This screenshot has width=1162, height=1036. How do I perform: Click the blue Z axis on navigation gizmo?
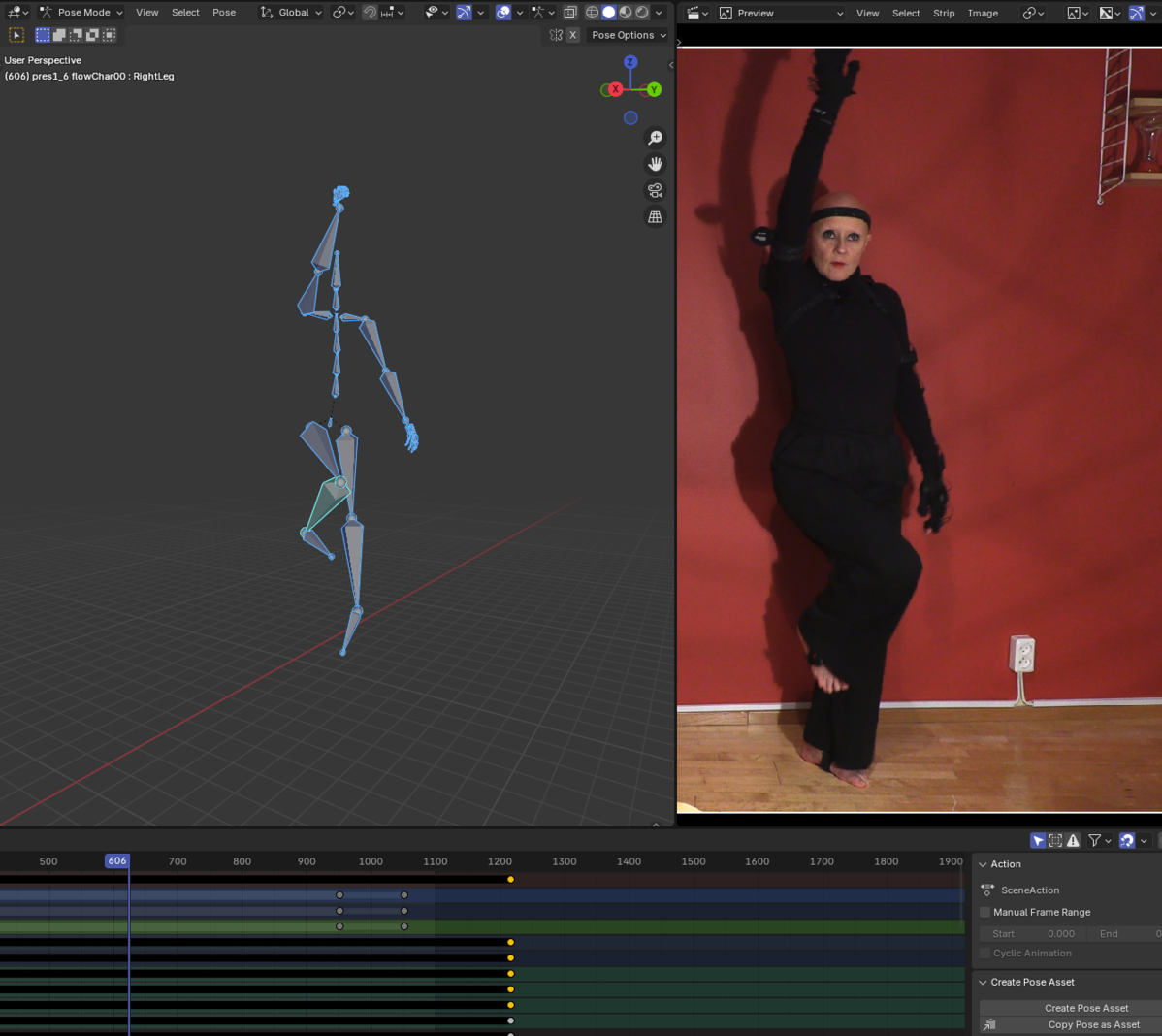tap(630, 62)
